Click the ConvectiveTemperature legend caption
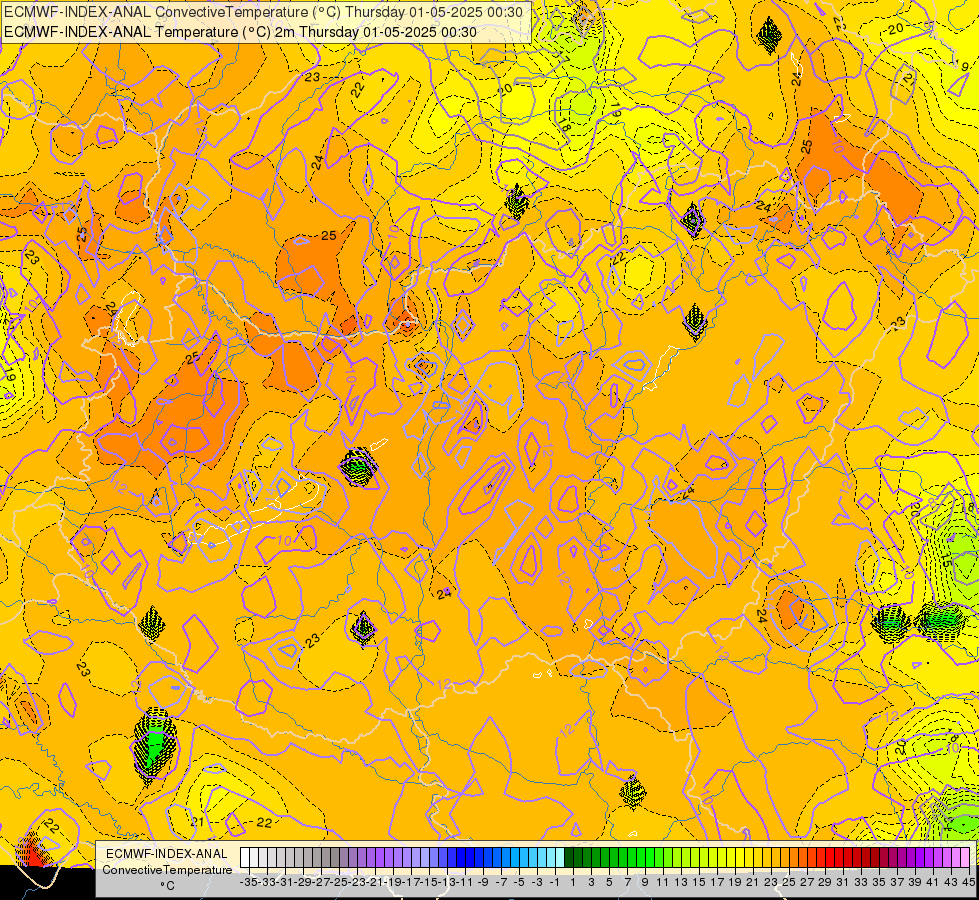Viewport: 979px width, 900px height. coord(167,869)
